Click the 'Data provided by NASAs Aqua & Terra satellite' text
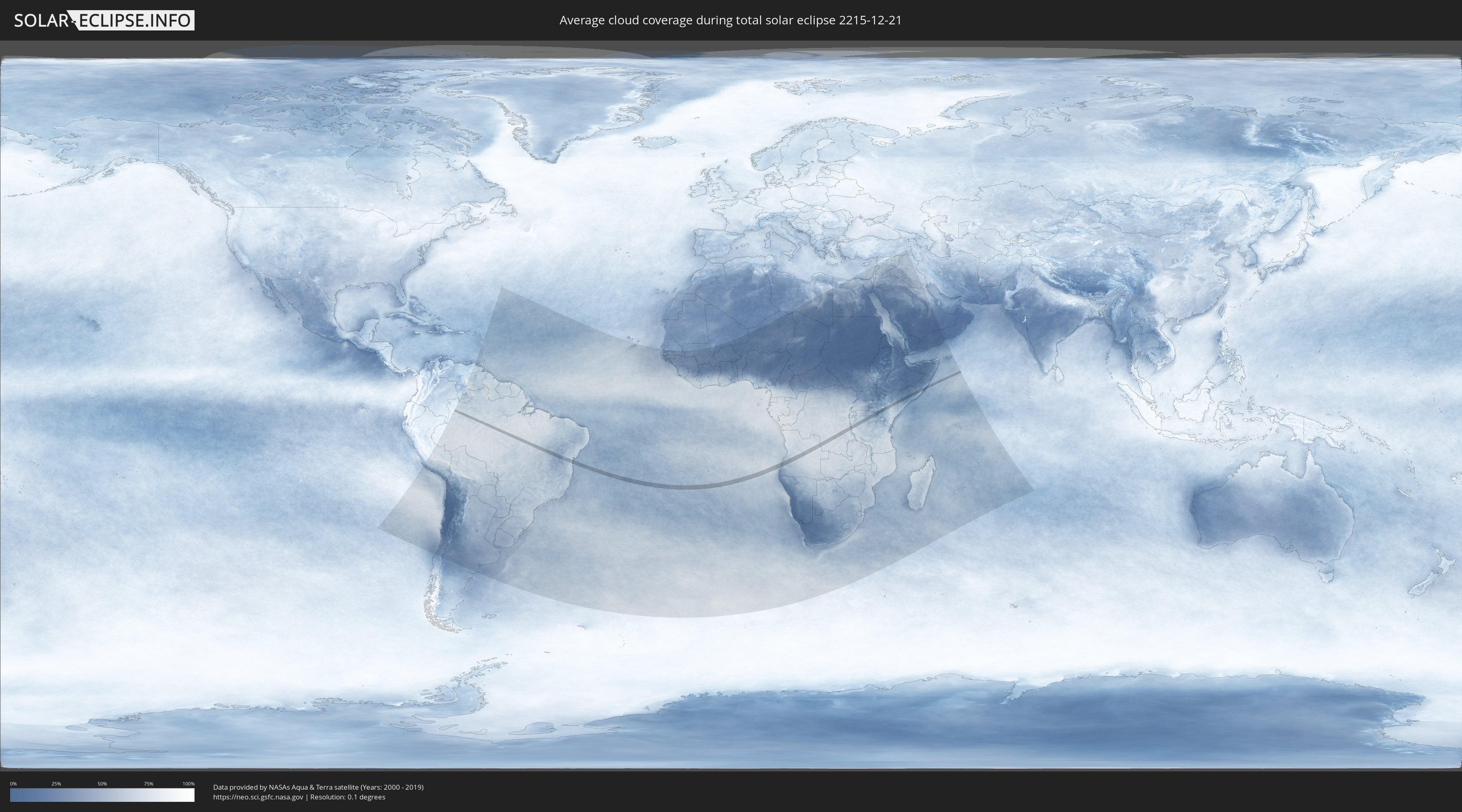The width and height of the screenshot is (1462, 812). [285, 787]
